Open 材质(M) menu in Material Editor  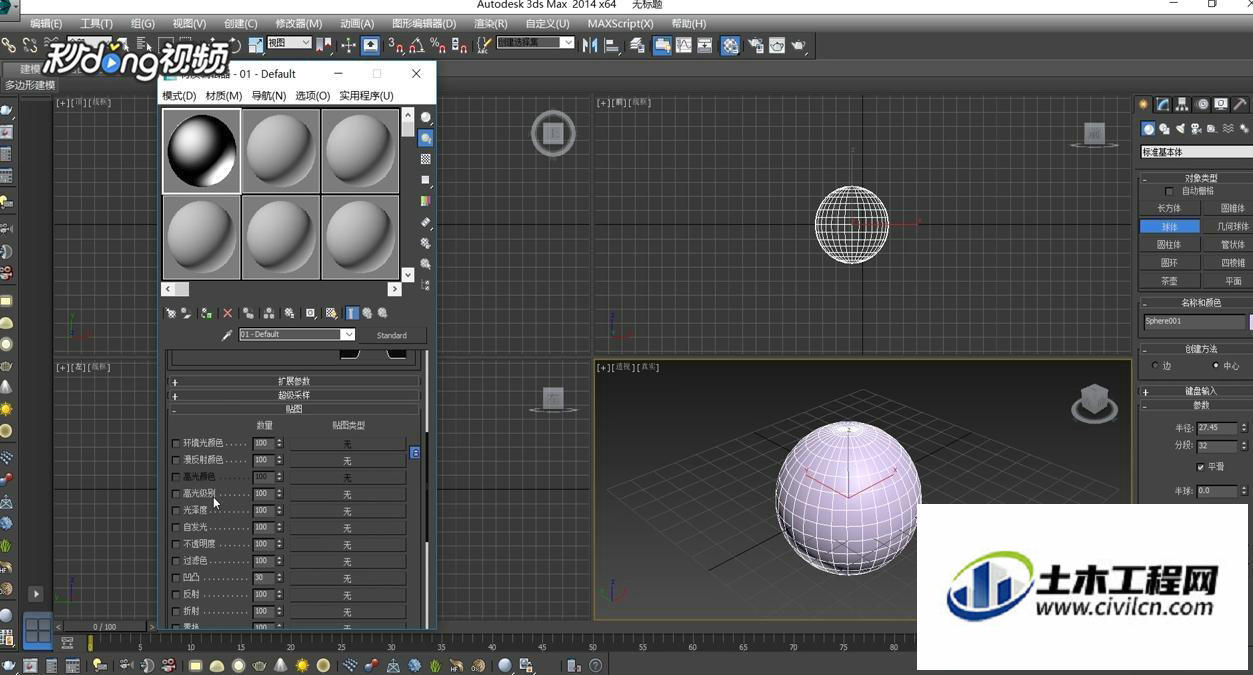[x=224, y=96]
